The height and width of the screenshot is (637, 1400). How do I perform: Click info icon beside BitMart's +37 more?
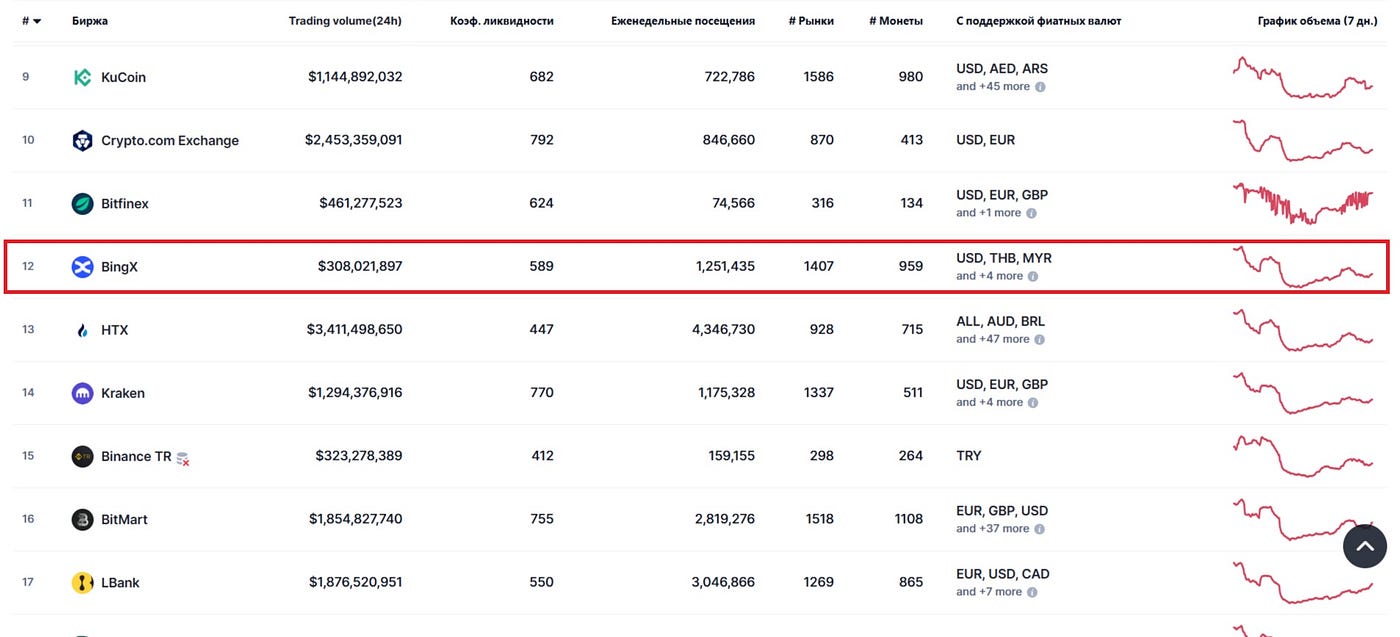coord(1040,528)
